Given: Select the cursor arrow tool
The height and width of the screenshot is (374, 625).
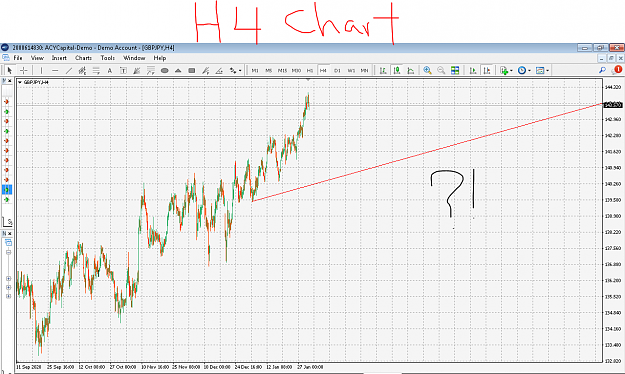Looking at the screenshot, I should point(10,71).
